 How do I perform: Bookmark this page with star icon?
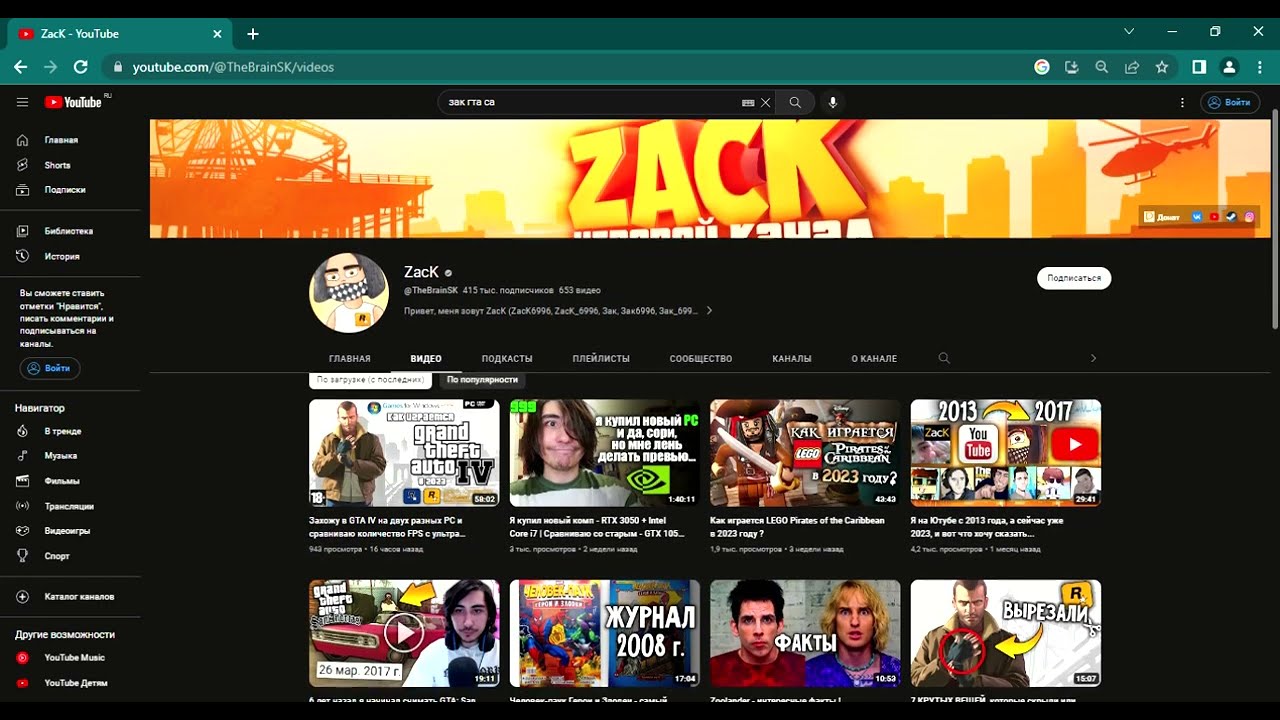point(1162,67)
